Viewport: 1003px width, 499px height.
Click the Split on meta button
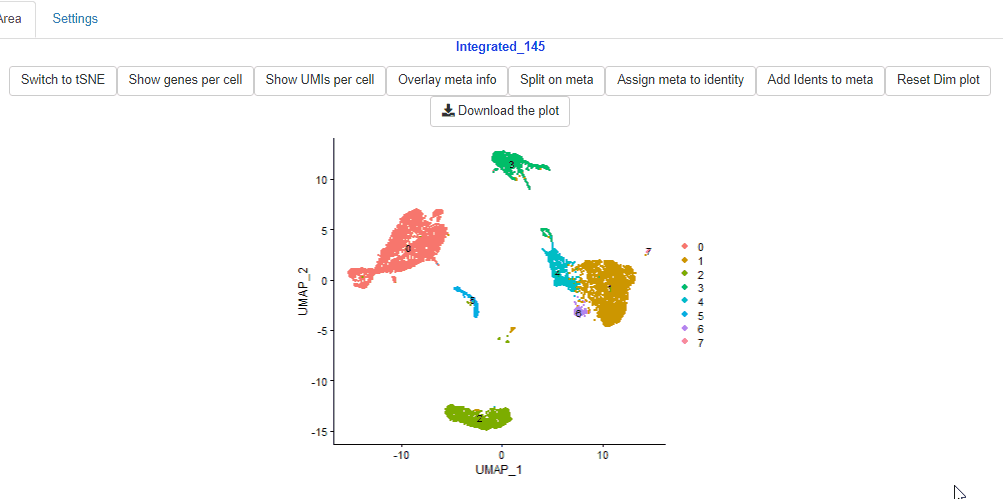point(556,80)
